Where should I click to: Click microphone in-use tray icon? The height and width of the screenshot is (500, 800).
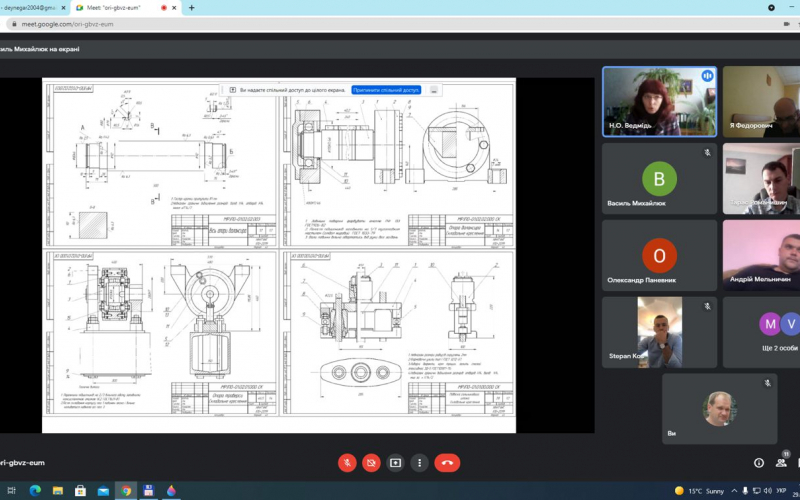click(746, 491)
